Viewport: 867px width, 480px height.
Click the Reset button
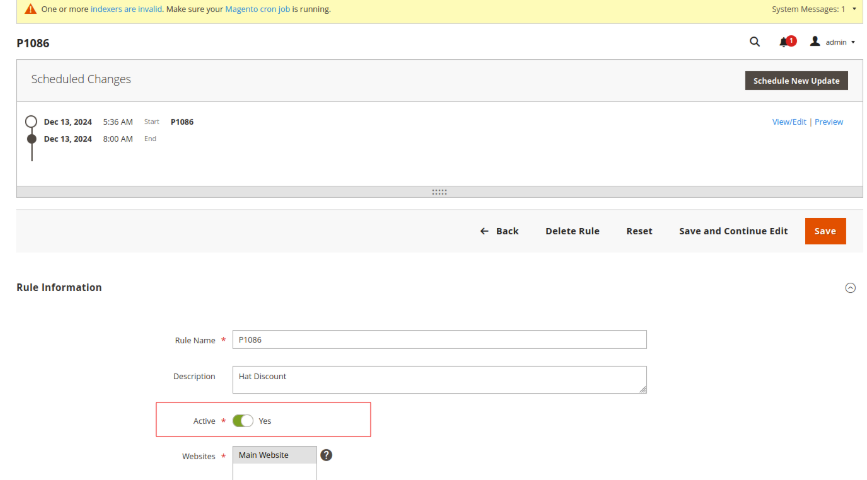639,231
